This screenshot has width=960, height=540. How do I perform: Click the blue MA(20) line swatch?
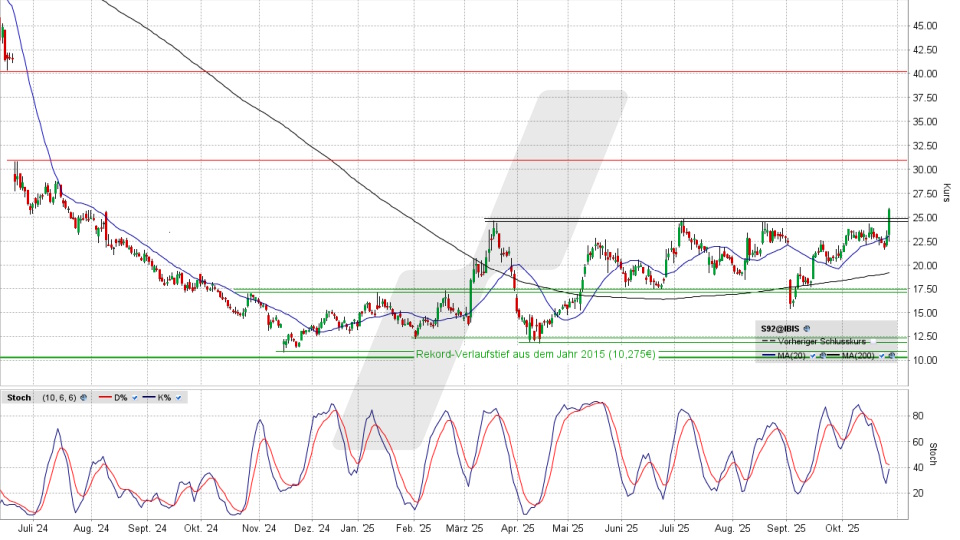[x=768, y=355]
